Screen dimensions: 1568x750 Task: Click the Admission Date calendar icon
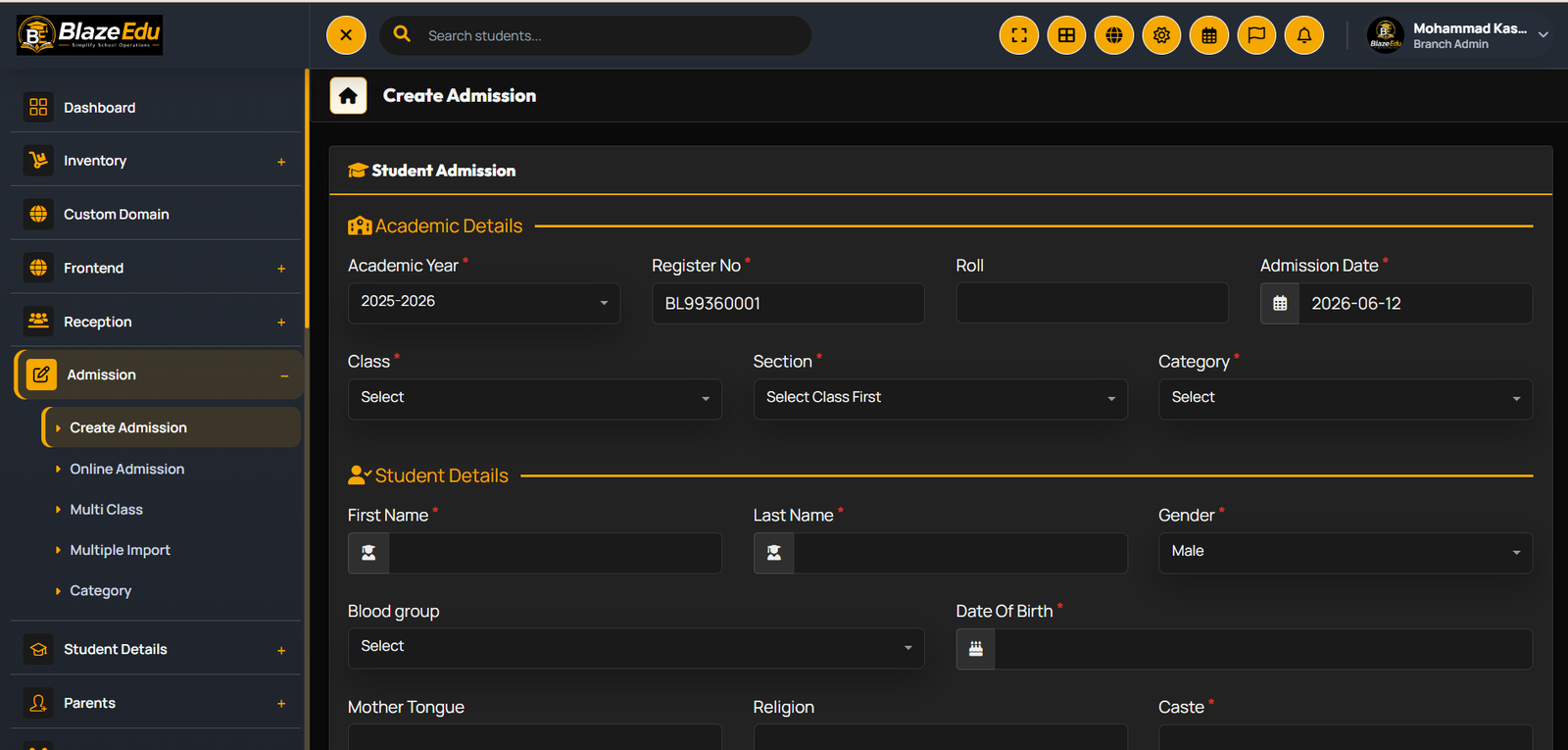point(1280,304)
